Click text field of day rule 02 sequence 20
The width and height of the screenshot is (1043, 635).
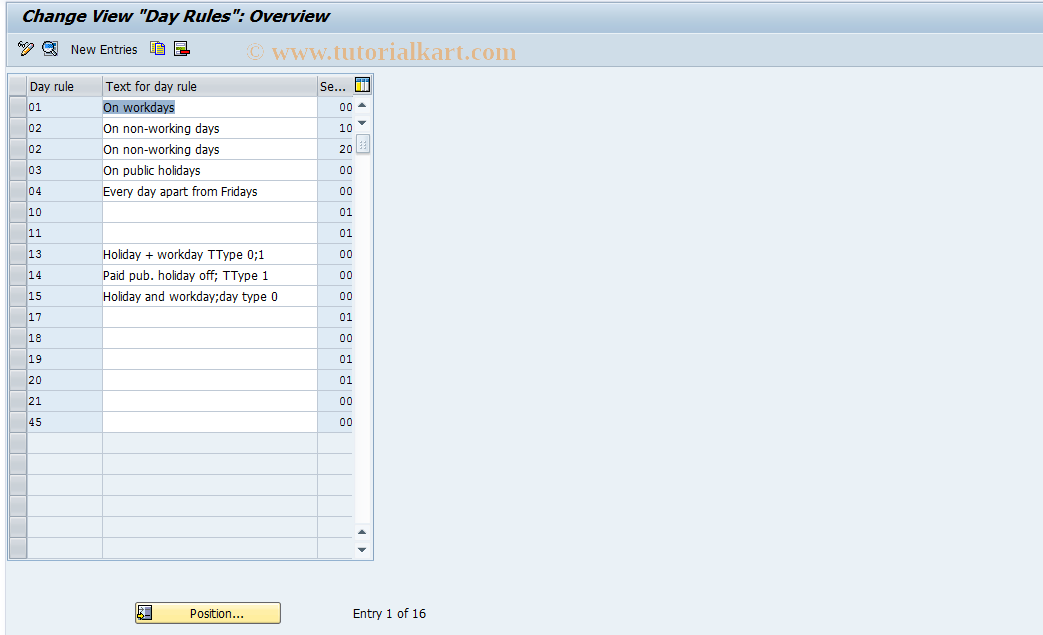[210, 150]
